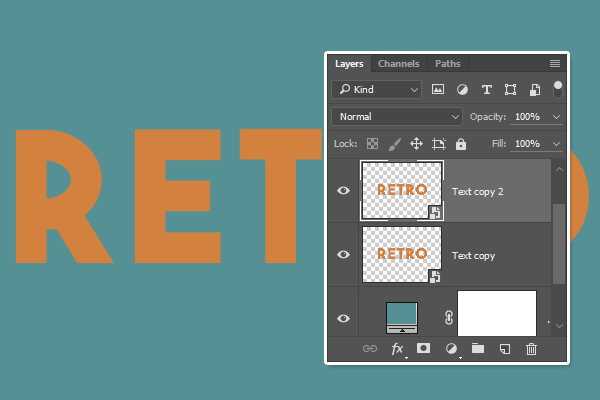The width and height of the screenshot is (600, 400).
Task: Toggle the layer filtering on/off switch
Action: coord(558,90)
